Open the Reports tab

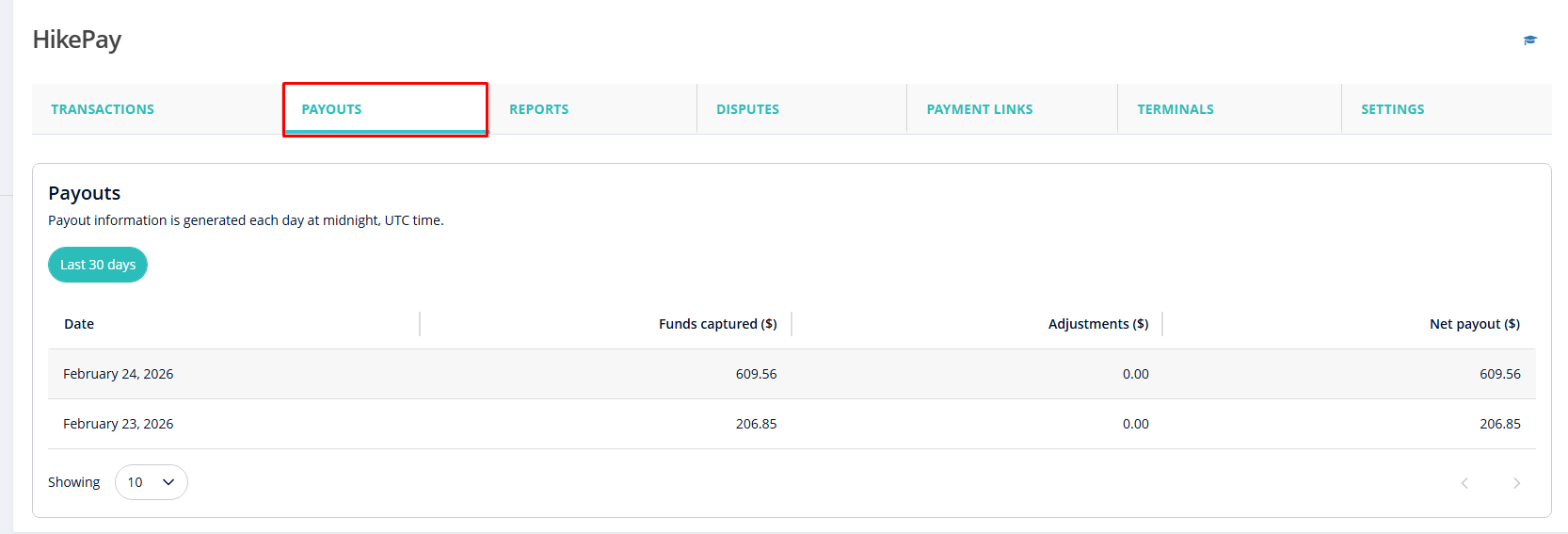click(x=538, y=109)
